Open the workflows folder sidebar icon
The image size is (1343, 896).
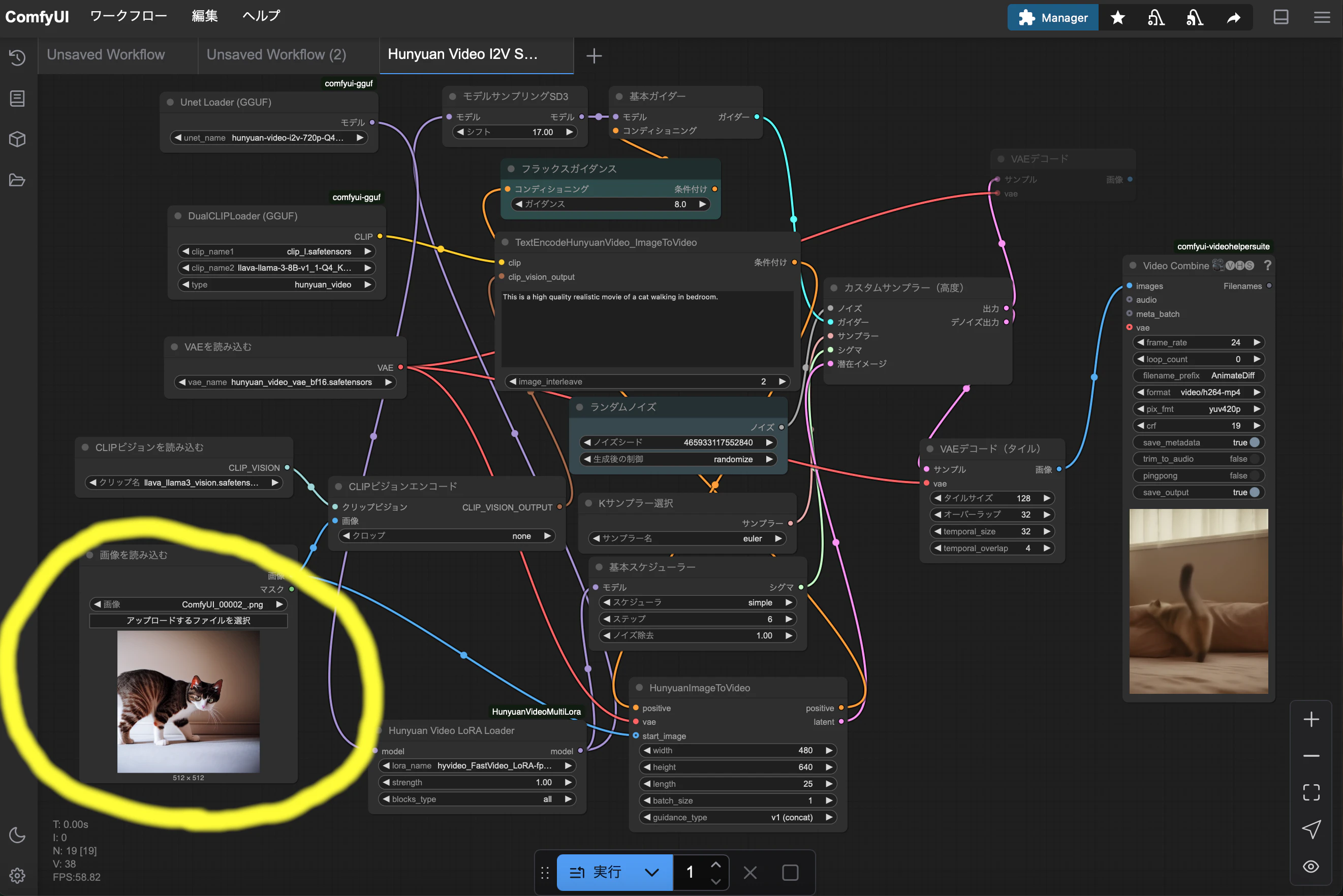point(17,180)
